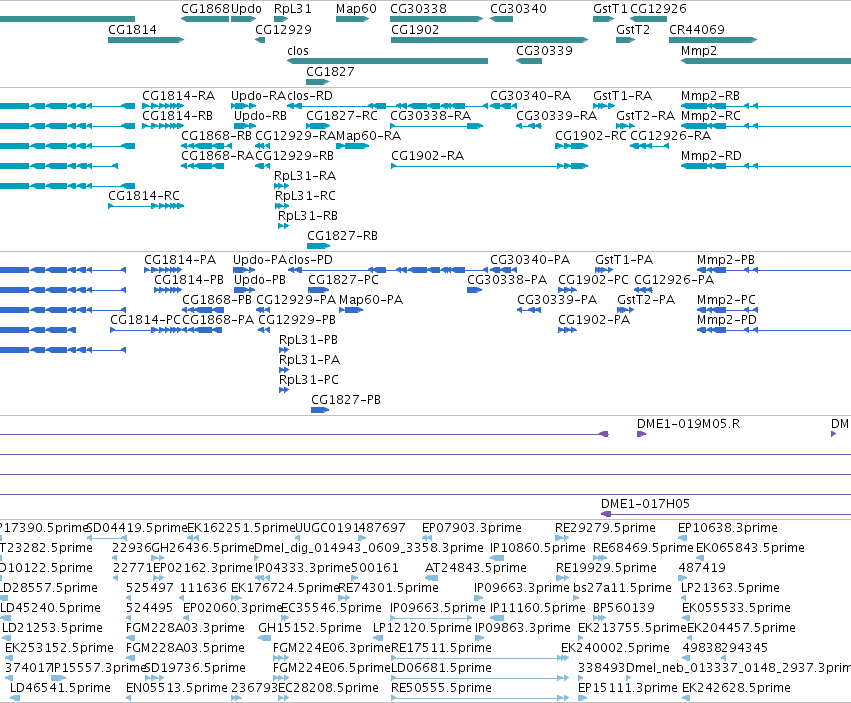The width and height of the screenshot is (851, 703).
Task: Click the CG1814 gene label
Action: tap(132, 30)
